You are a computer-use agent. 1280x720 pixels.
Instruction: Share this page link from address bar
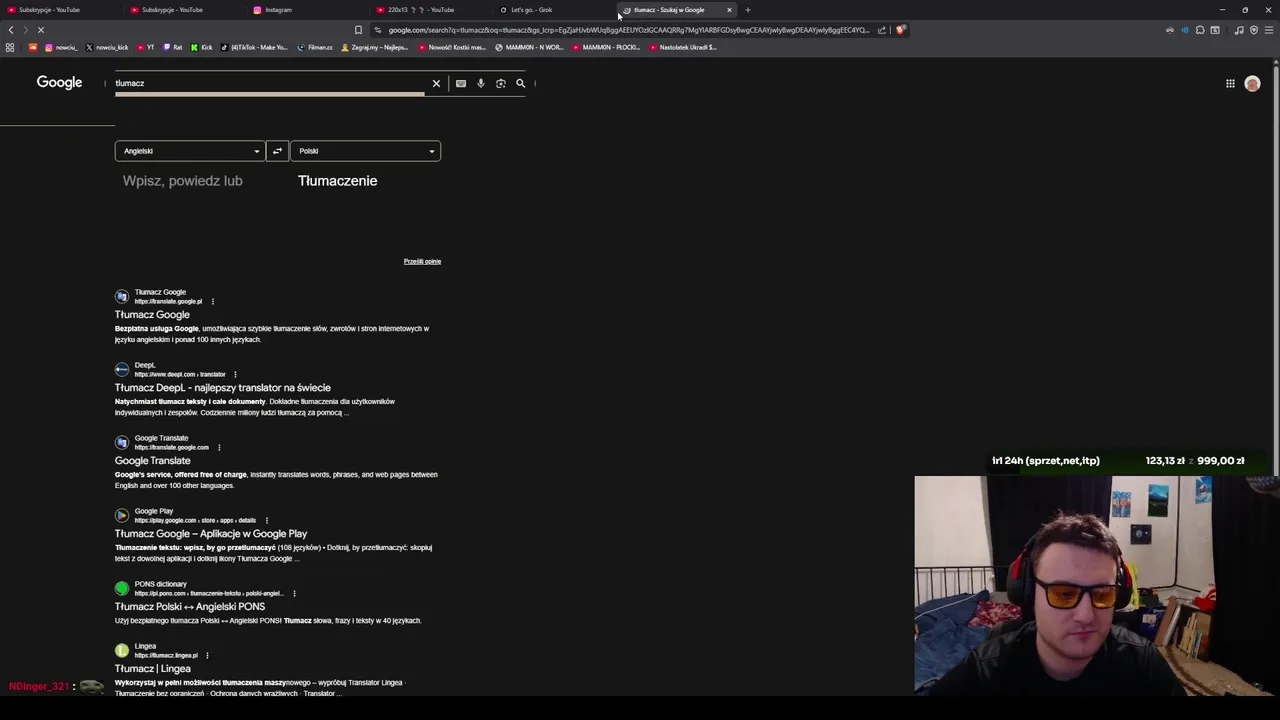(882, 30)
